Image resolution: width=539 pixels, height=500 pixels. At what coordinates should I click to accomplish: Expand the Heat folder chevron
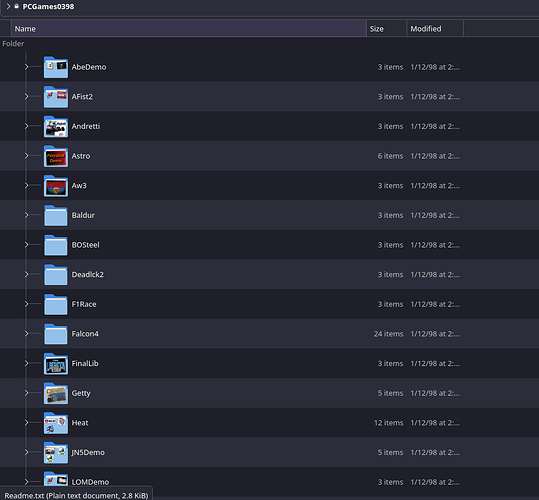click(26, 422)
